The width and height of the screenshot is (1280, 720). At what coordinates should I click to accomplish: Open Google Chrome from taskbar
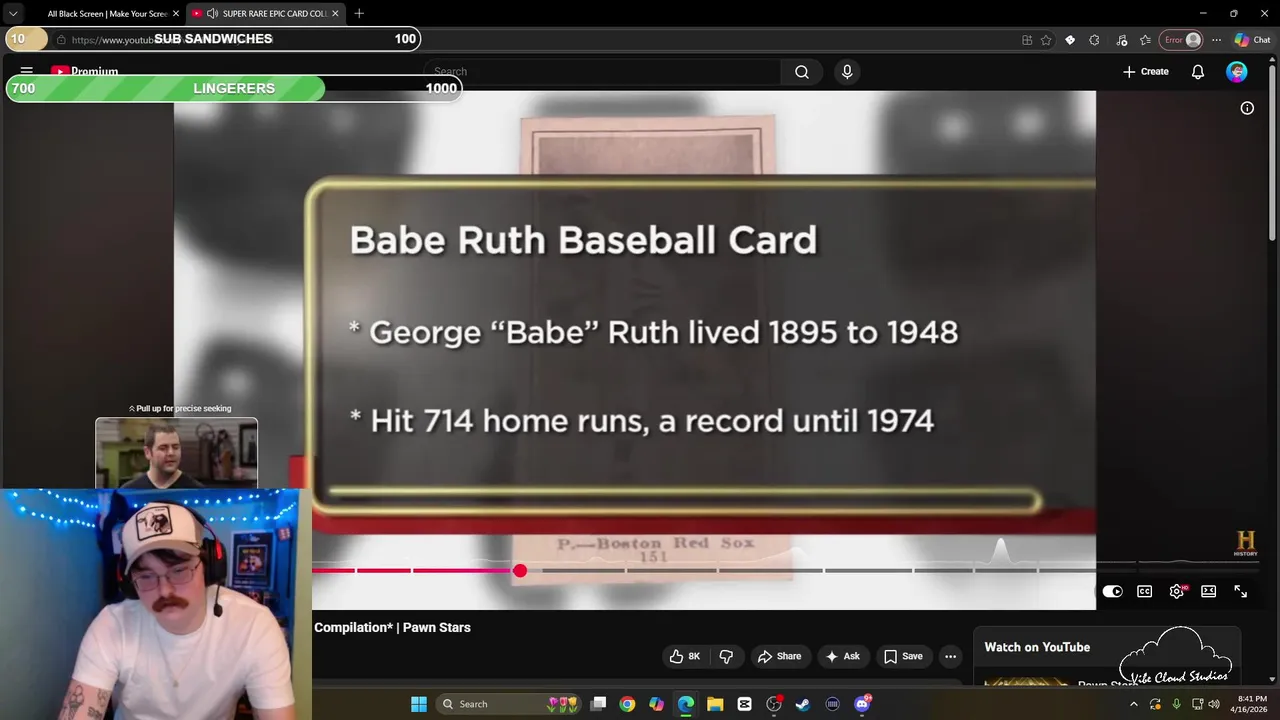627,704
